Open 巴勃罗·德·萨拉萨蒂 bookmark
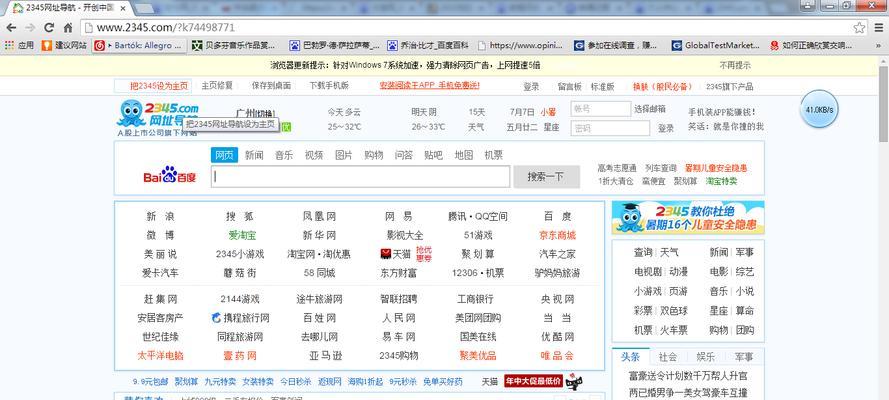 click(334, 45)
